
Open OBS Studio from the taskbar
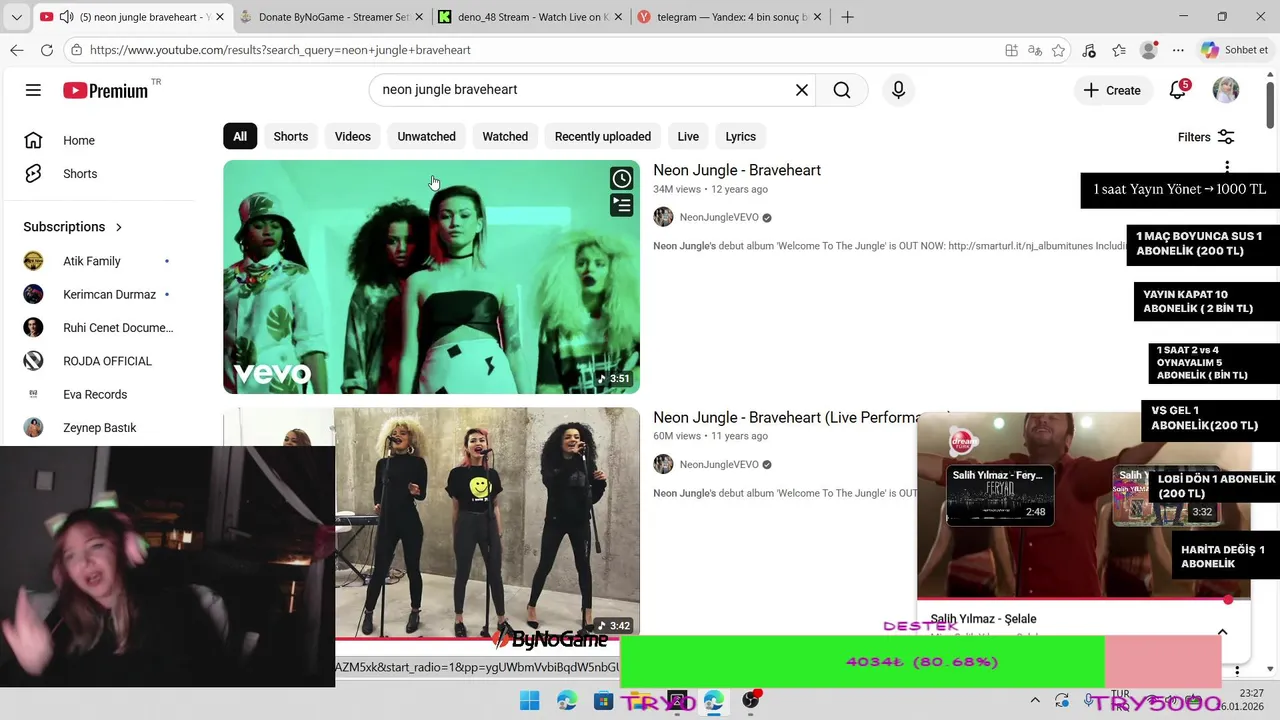point(750,701)
